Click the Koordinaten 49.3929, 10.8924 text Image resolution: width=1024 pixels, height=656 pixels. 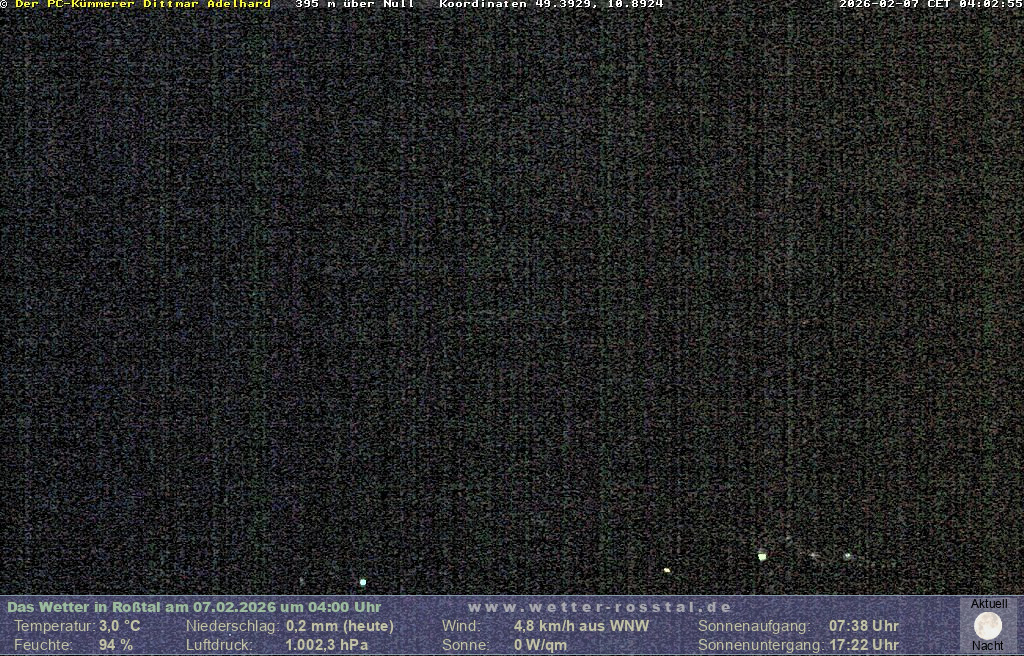pyautogui.click(x=551, y=4)
